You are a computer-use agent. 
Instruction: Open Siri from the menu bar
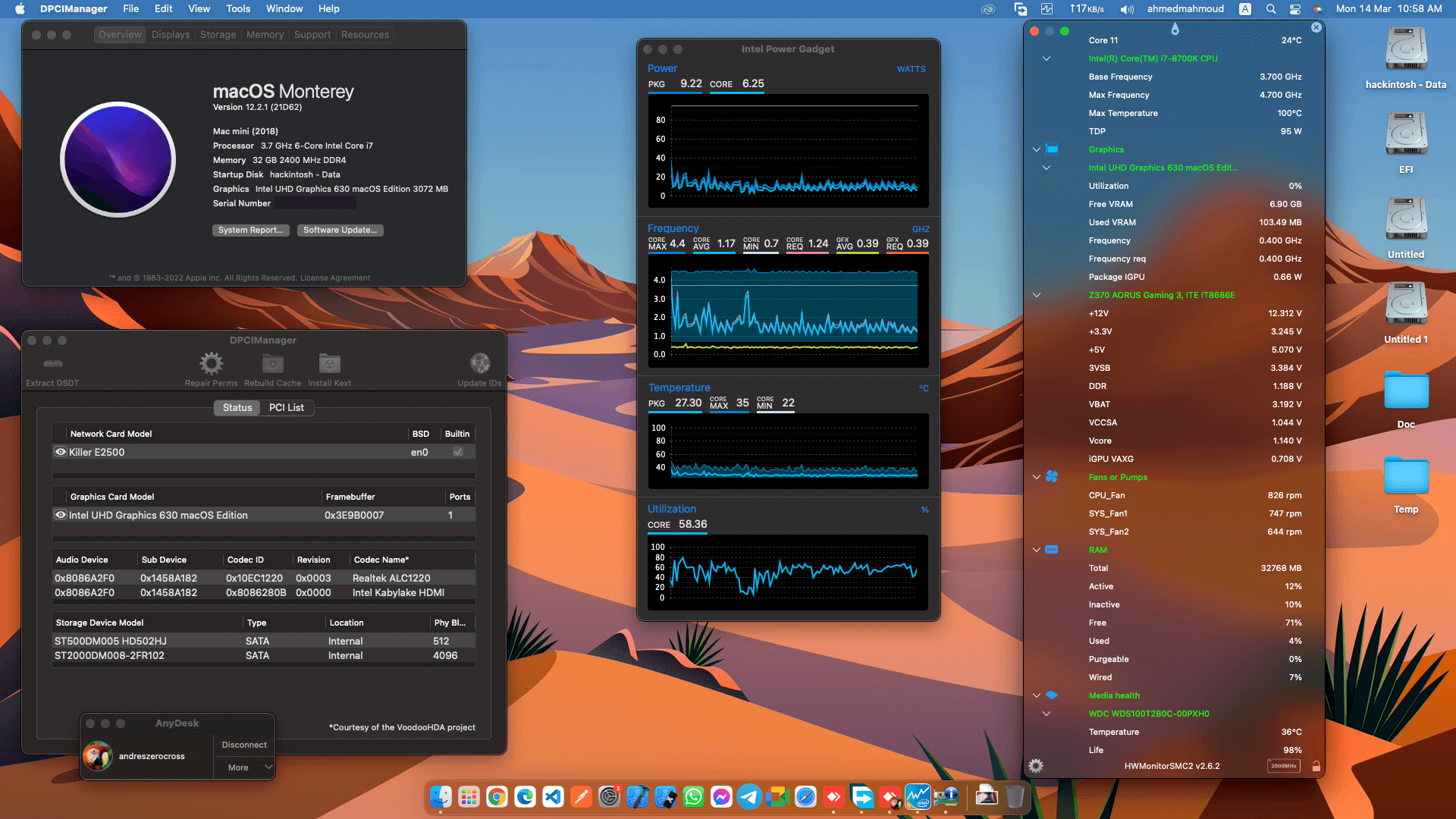[x=1318, y=9]
